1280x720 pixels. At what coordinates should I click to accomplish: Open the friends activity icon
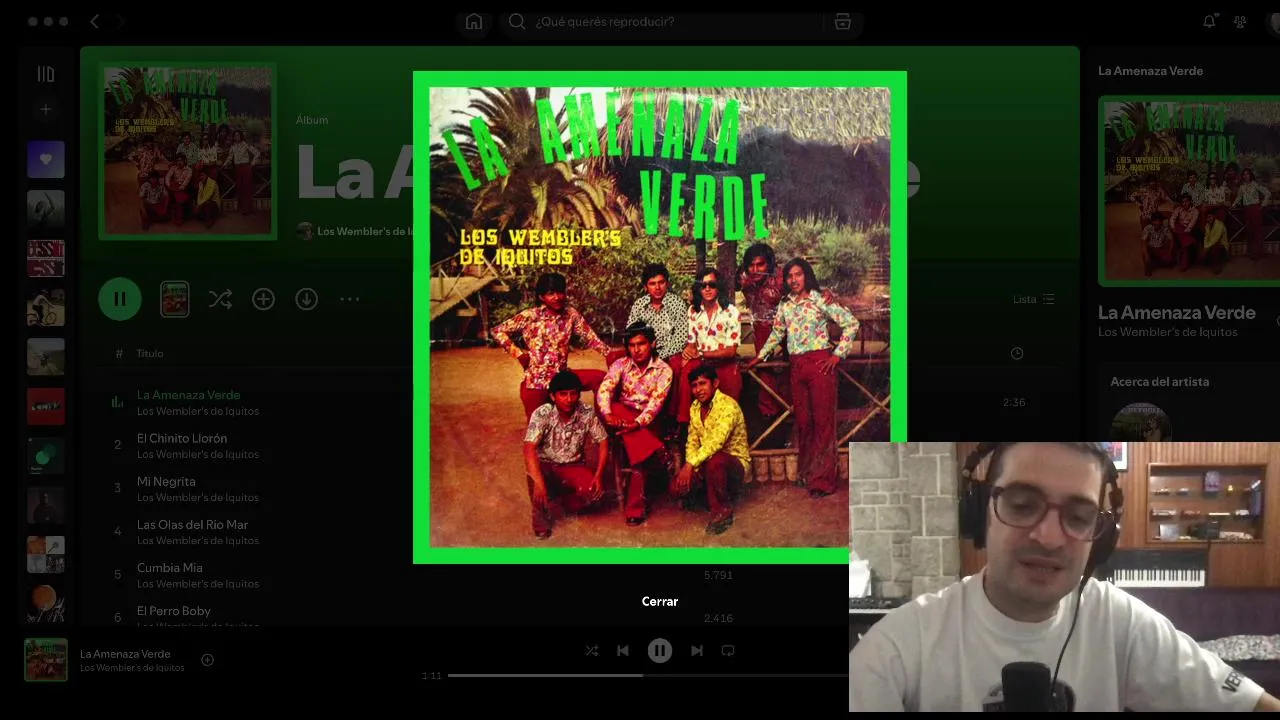(x=1240, y=21)
